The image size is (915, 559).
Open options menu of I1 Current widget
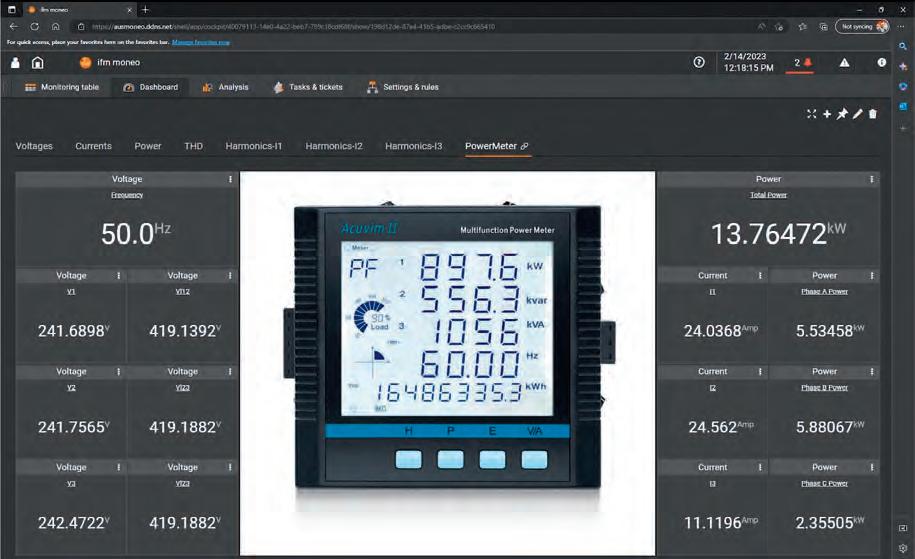[760, 275]
